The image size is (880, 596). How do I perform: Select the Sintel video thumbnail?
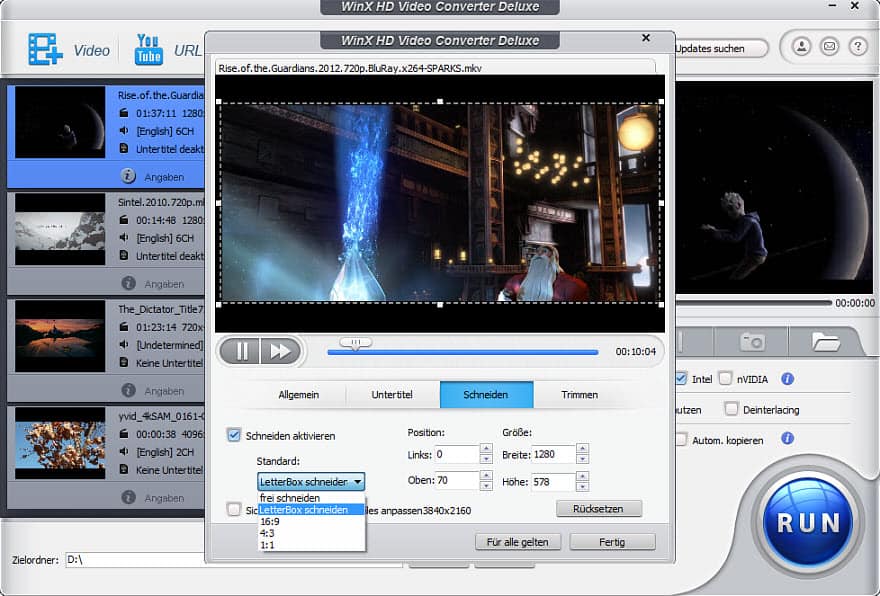point(60,229)
